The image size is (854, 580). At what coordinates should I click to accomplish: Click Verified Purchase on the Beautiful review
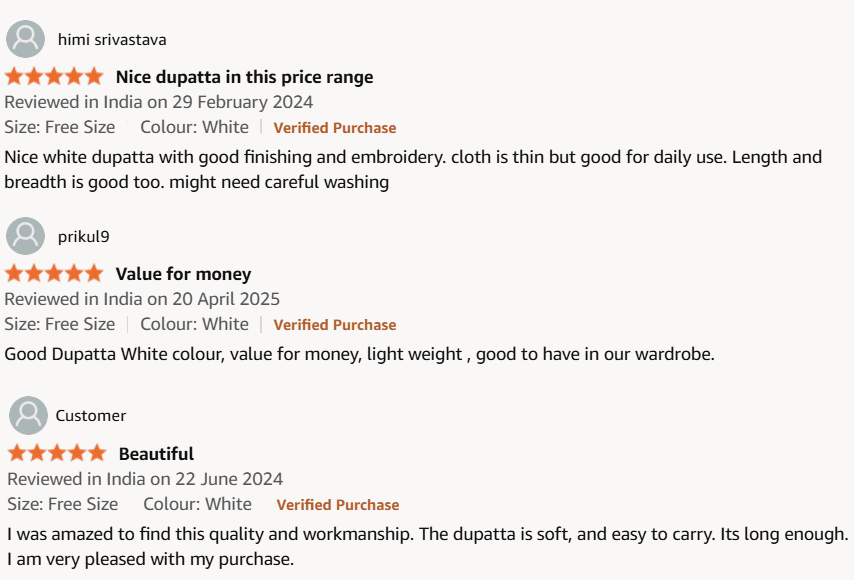pyautogui.click(x=338, y=505)
